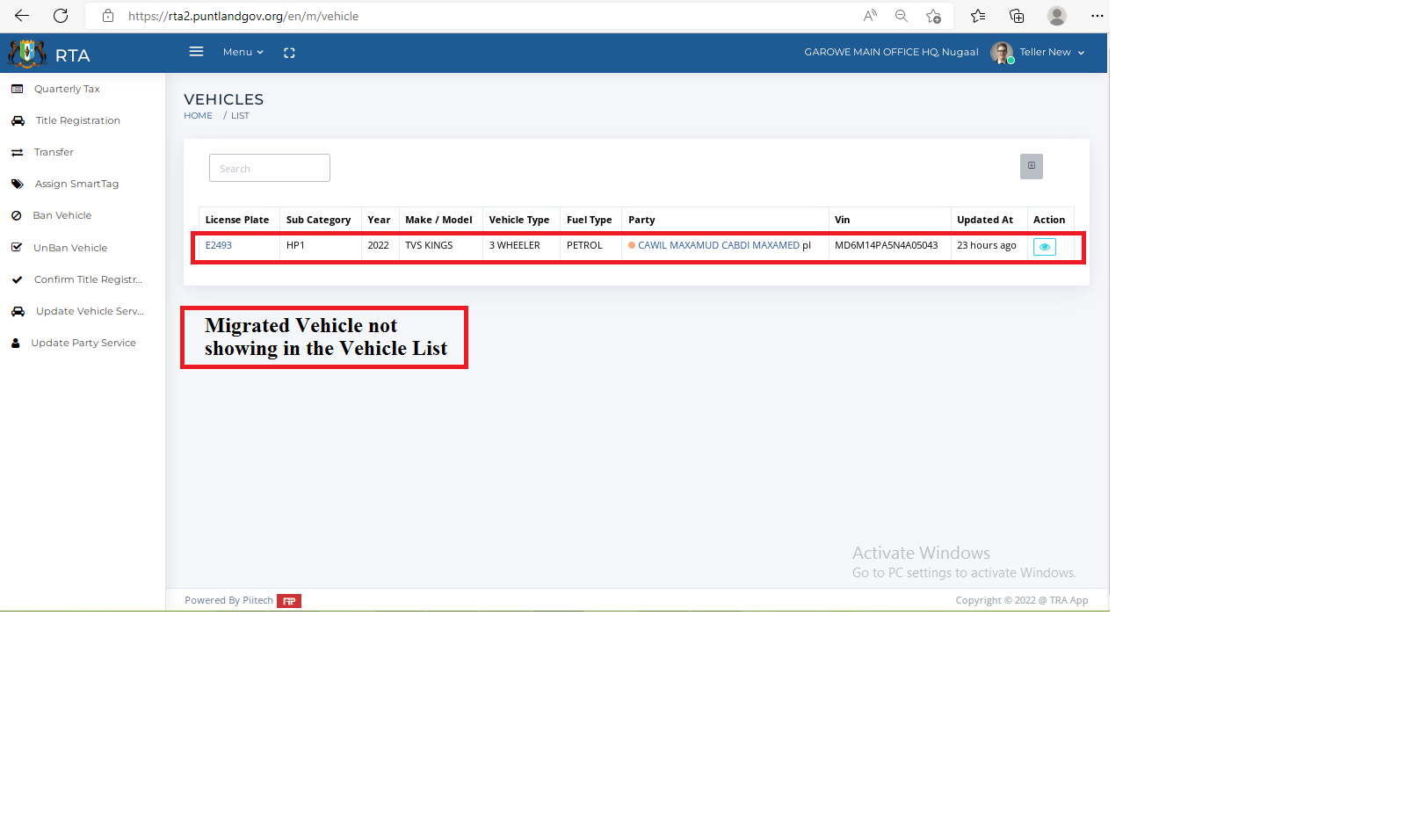Image resolution: width=1427 pixels, height=840 pixels.
Task: Click into the vehicle Search field
Action: 270,168
